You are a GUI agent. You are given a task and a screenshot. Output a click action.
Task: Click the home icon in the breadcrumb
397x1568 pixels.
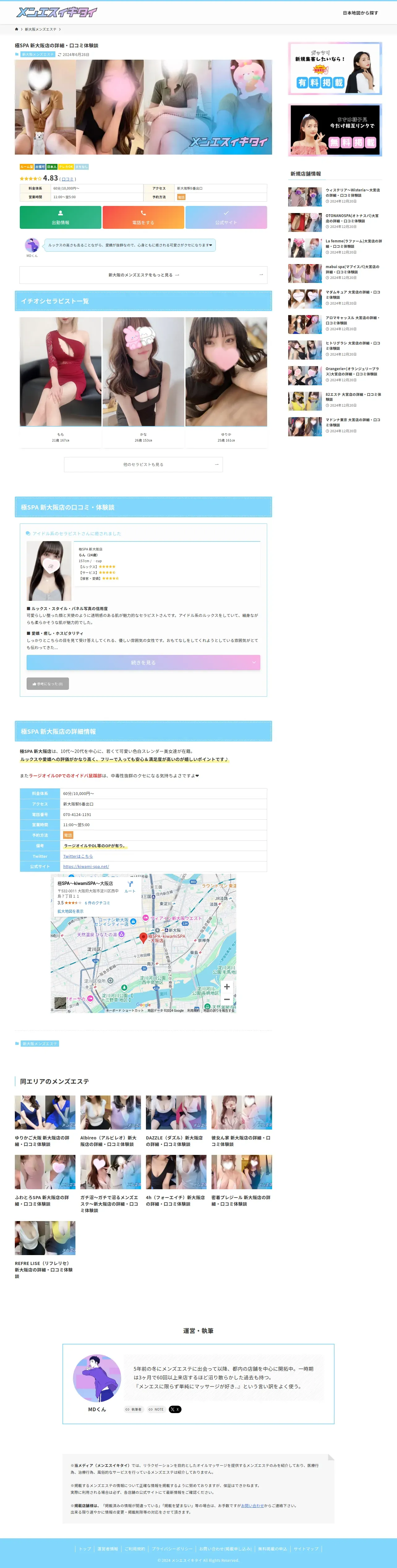click(16, 29)
